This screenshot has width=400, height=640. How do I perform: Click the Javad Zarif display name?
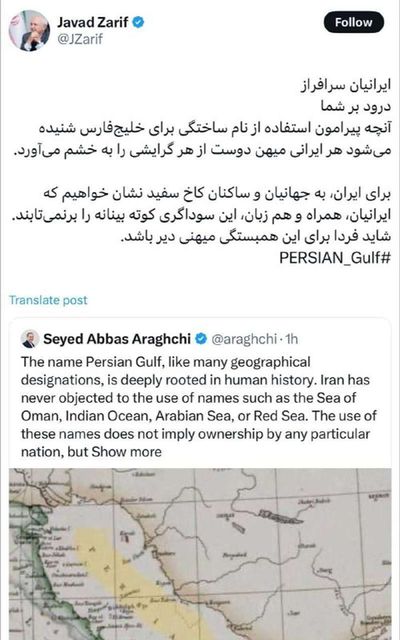[93, 22]
